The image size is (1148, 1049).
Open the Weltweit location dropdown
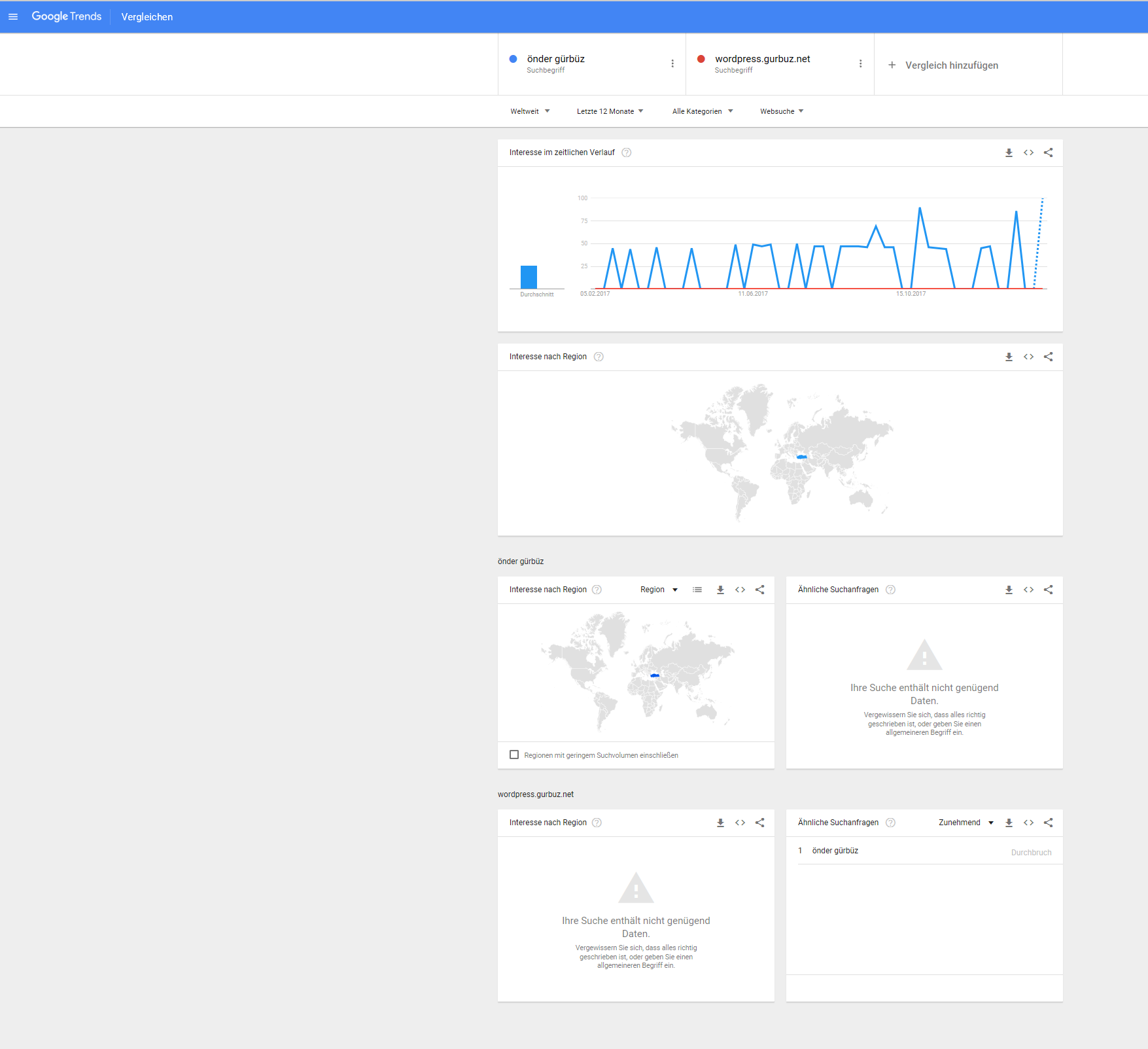point(530,111)
